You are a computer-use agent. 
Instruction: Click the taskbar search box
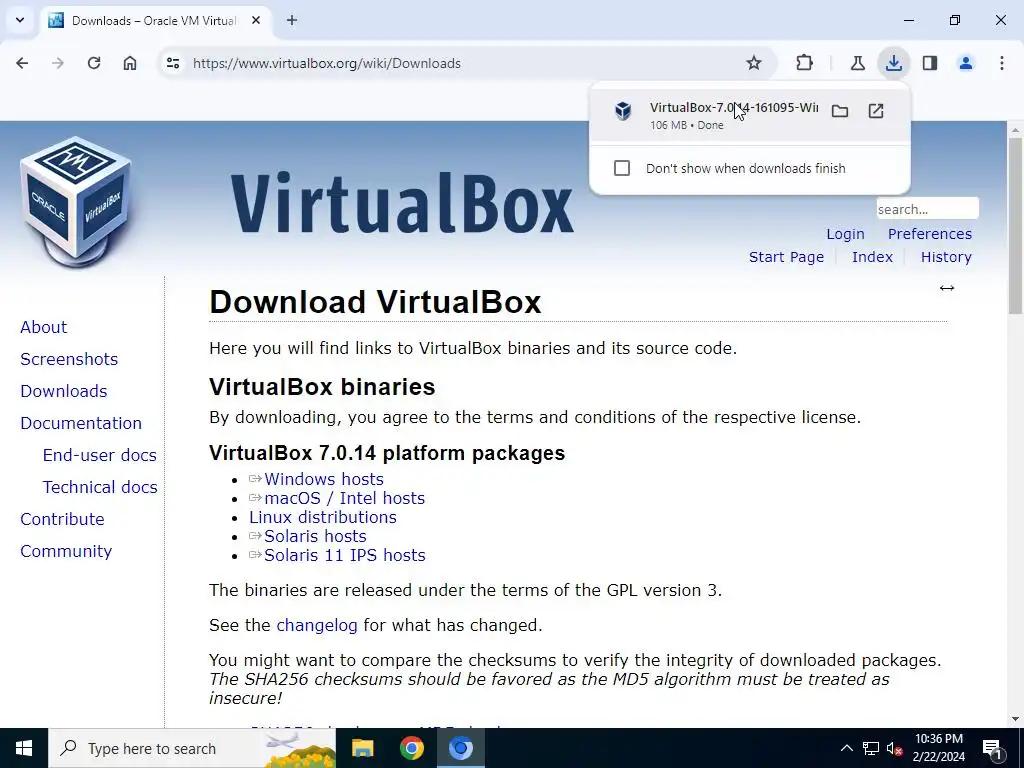coord(192,748)
